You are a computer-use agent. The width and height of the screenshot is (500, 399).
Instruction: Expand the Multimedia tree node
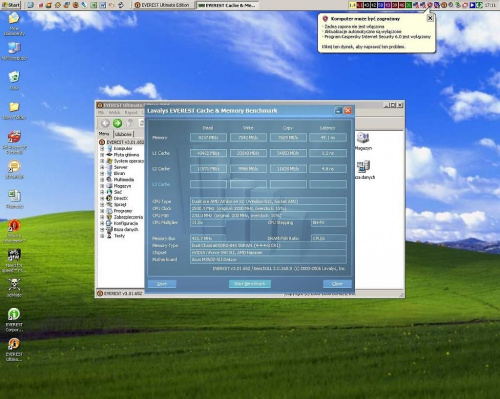(102, 180)
